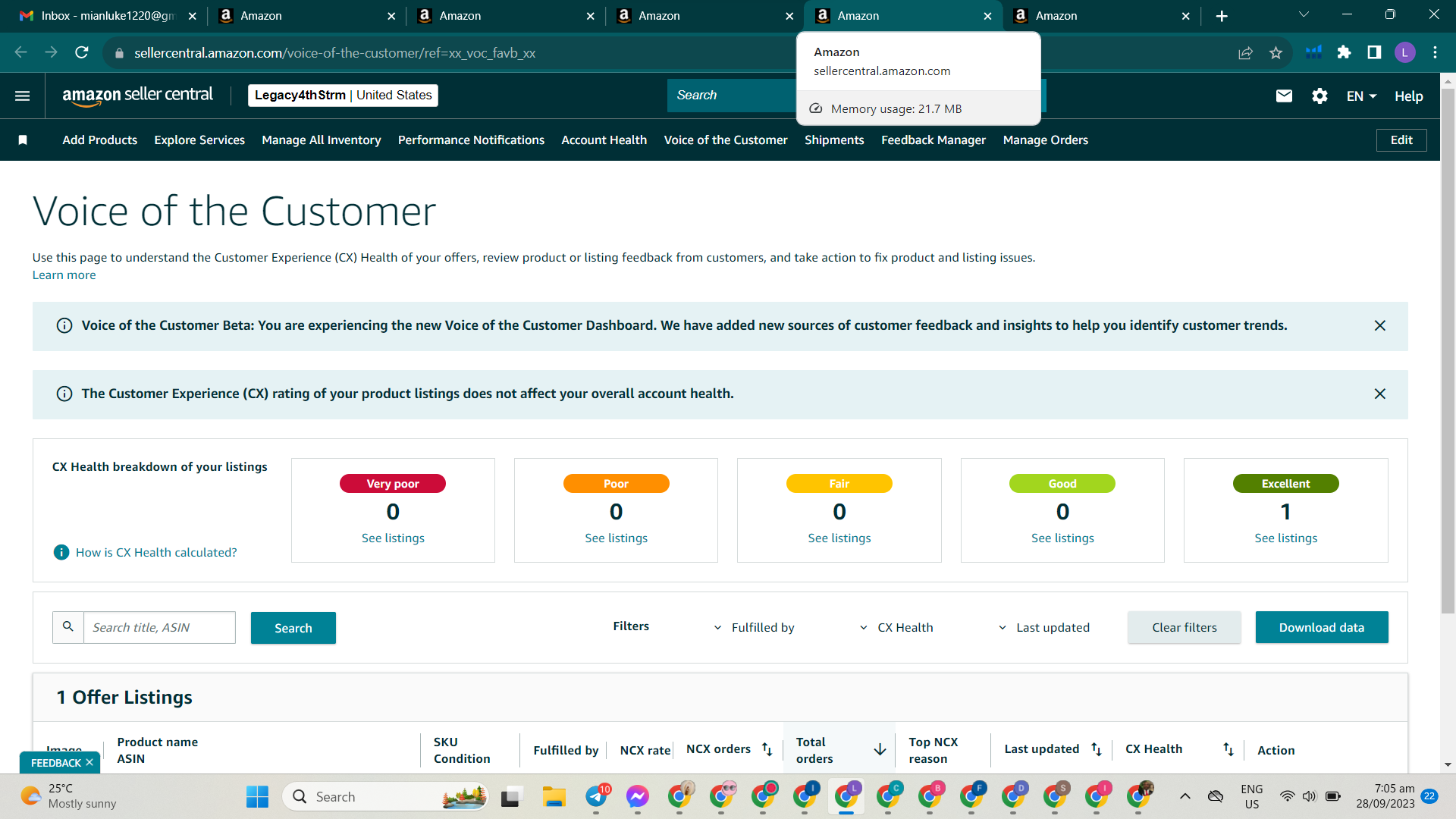Sort by Last updated column arrows
Viewport: 1456px width, 819px height.
1096,749
